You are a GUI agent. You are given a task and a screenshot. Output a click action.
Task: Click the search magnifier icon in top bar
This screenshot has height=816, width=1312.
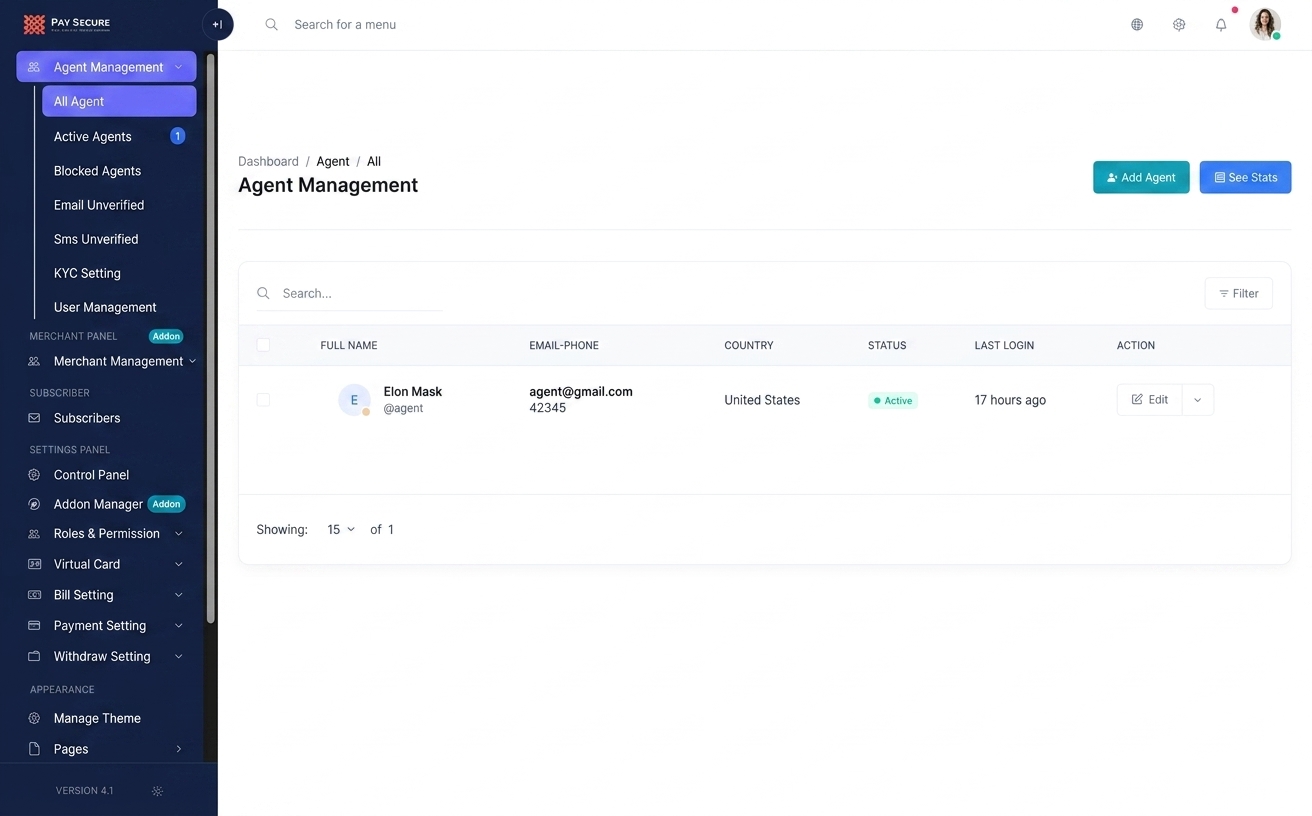click(x=271, y=24)
